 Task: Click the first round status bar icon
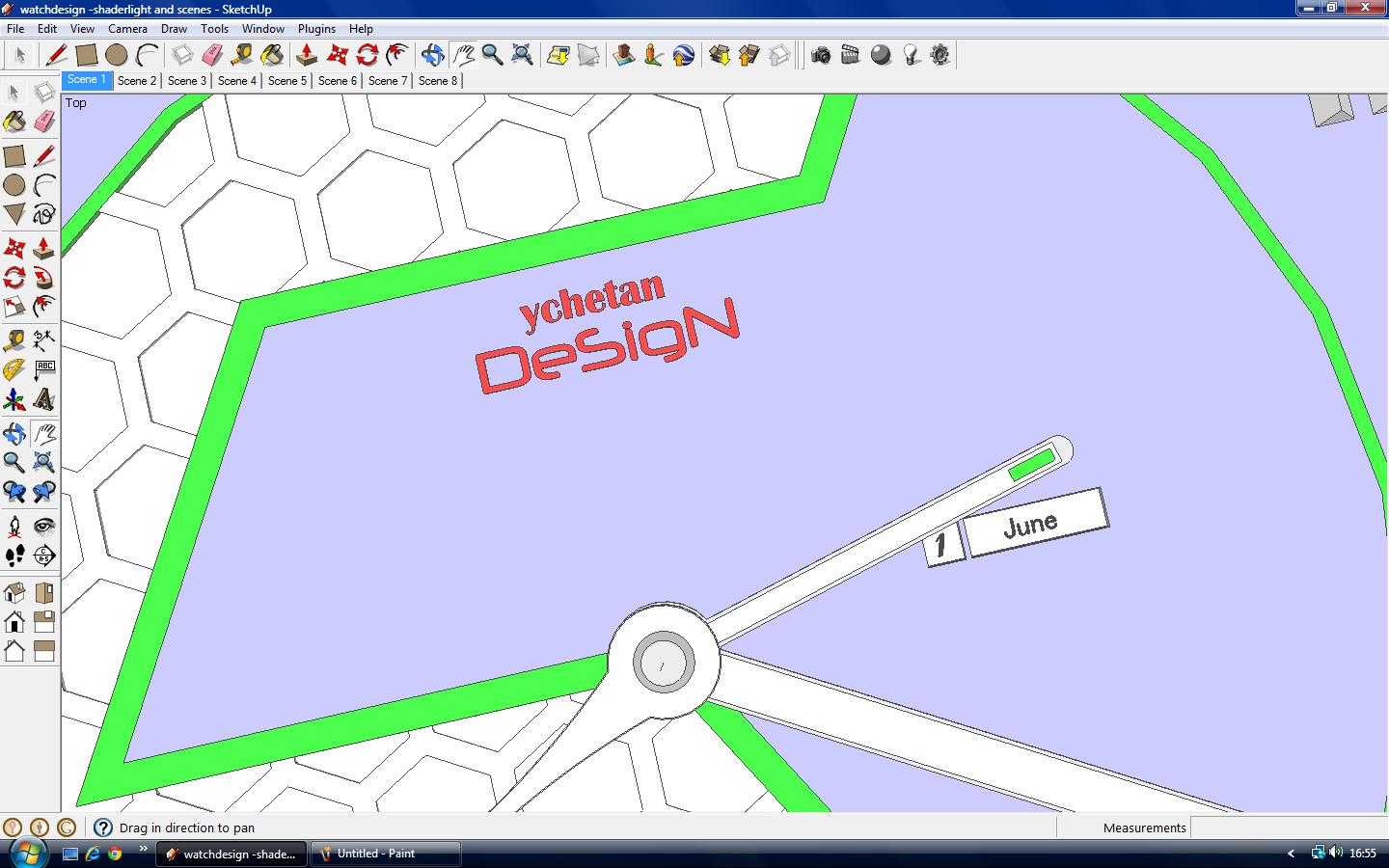click(x=13, y=827)
